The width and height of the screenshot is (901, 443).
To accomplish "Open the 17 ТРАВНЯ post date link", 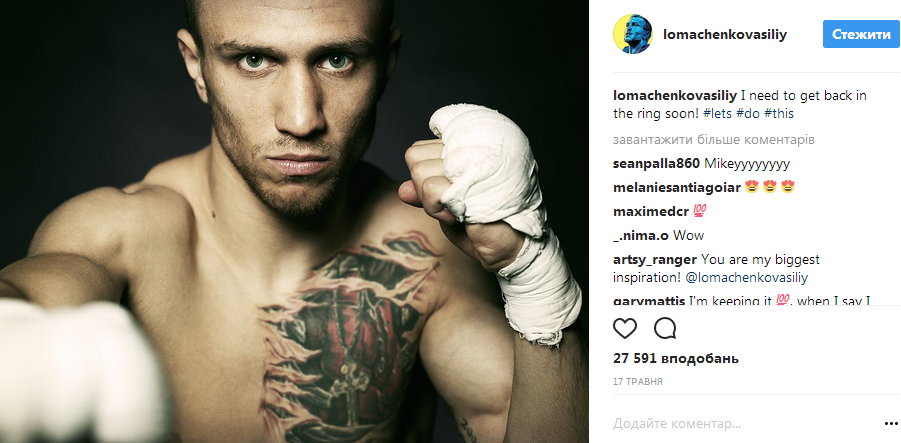I will [638, 381].
